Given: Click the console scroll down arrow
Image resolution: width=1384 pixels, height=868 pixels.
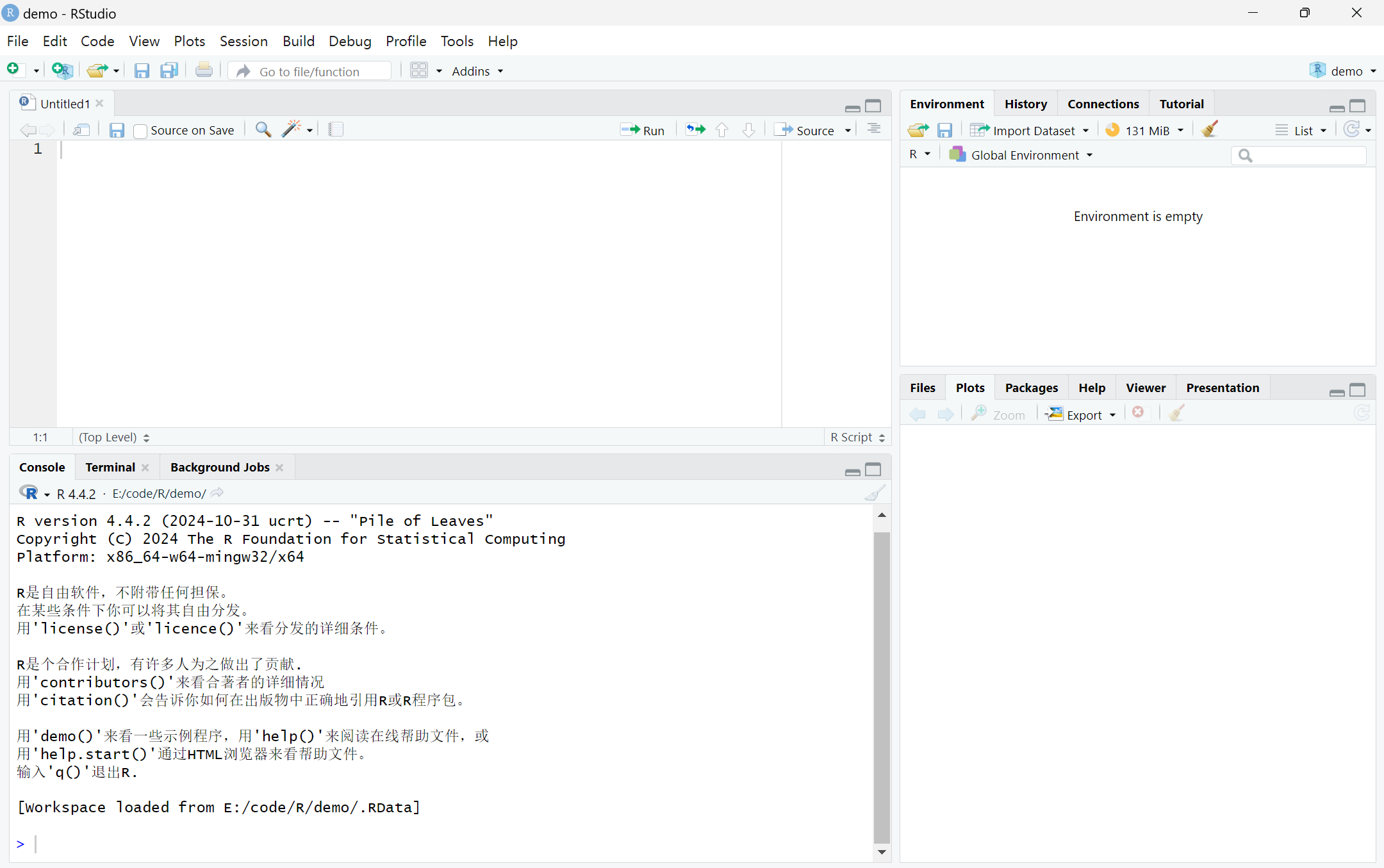Looking at the screenshot, I should pos(882,852).
